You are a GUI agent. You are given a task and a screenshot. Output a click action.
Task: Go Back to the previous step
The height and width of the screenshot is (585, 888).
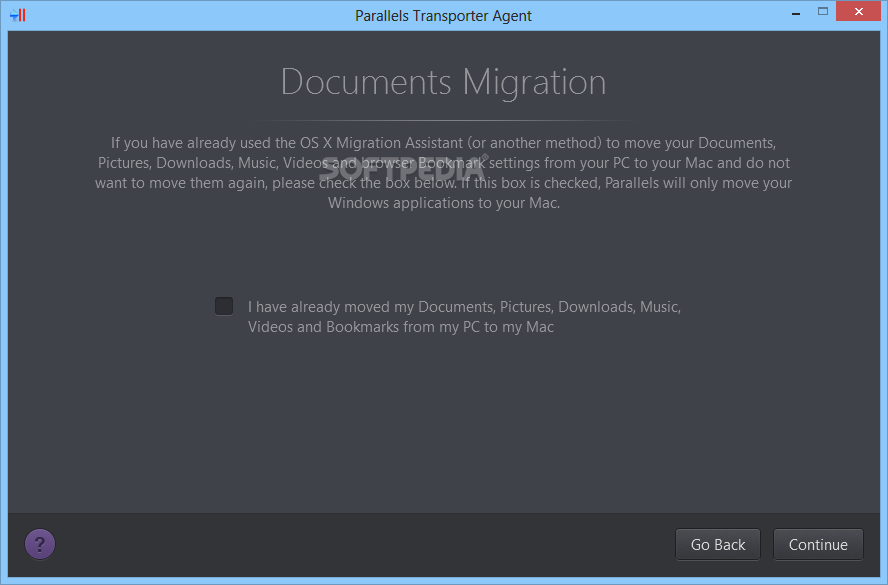point(718,544)
